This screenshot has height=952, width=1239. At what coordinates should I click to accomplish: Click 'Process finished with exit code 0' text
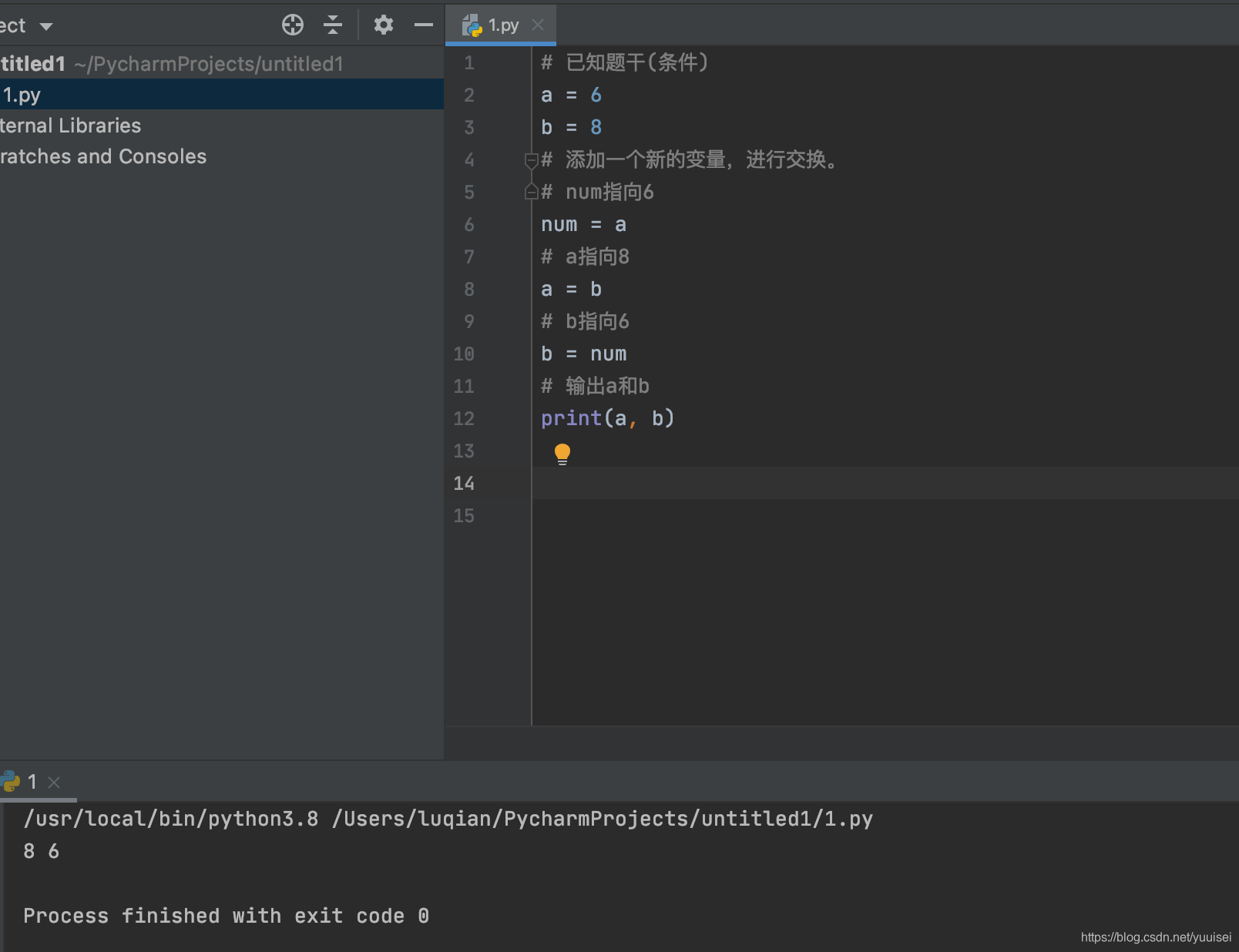click(226, 916)
